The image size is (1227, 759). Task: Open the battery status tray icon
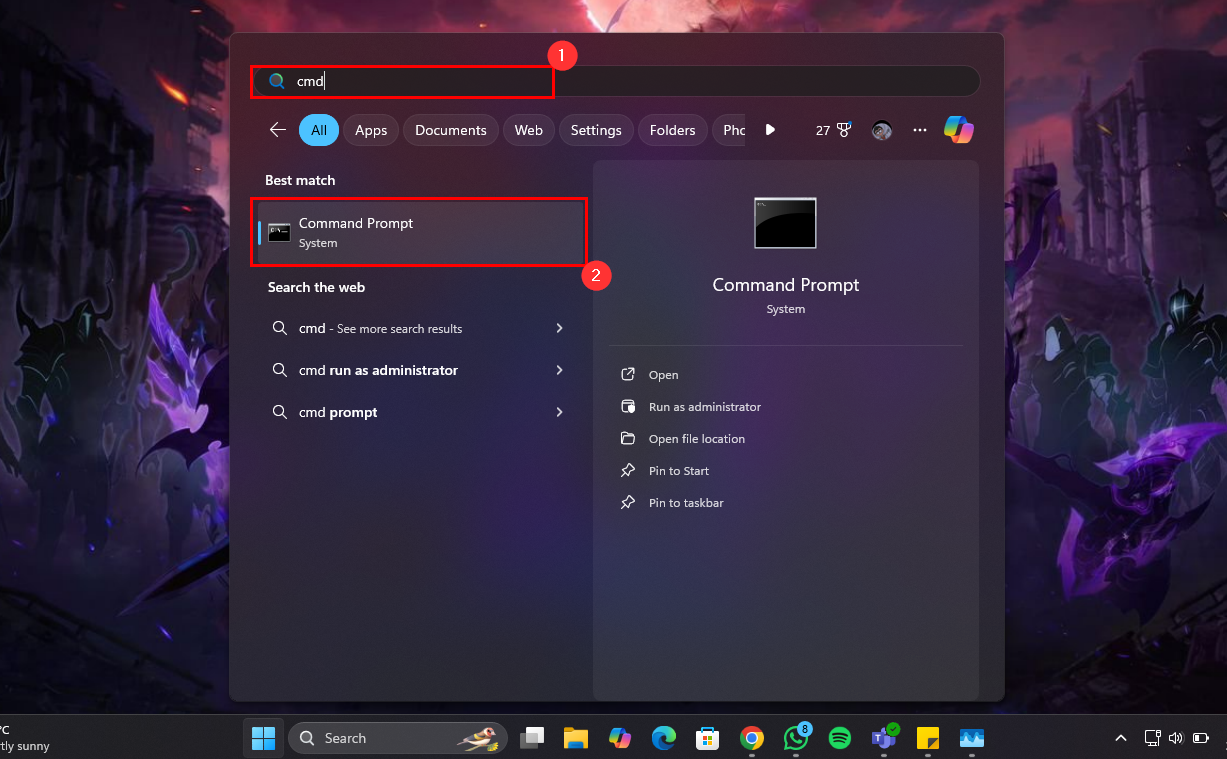[x=1201, y=738]
